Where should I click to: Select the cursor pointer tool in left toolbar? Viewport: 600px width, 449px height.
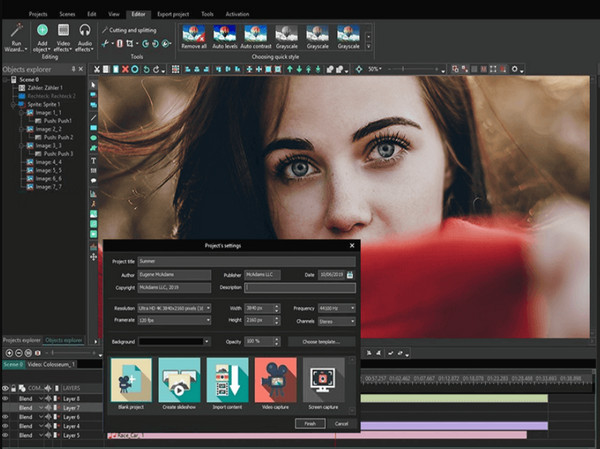[x=93, y=85]
